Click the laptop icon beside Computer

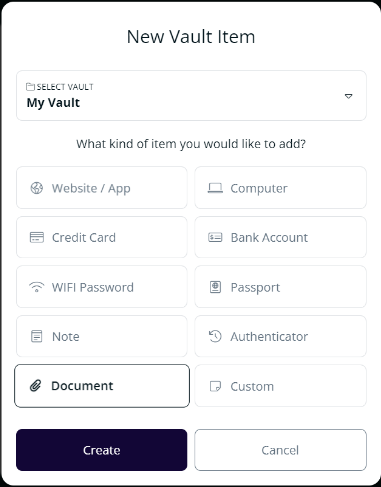pyautogui.click(x=215, y=188)
